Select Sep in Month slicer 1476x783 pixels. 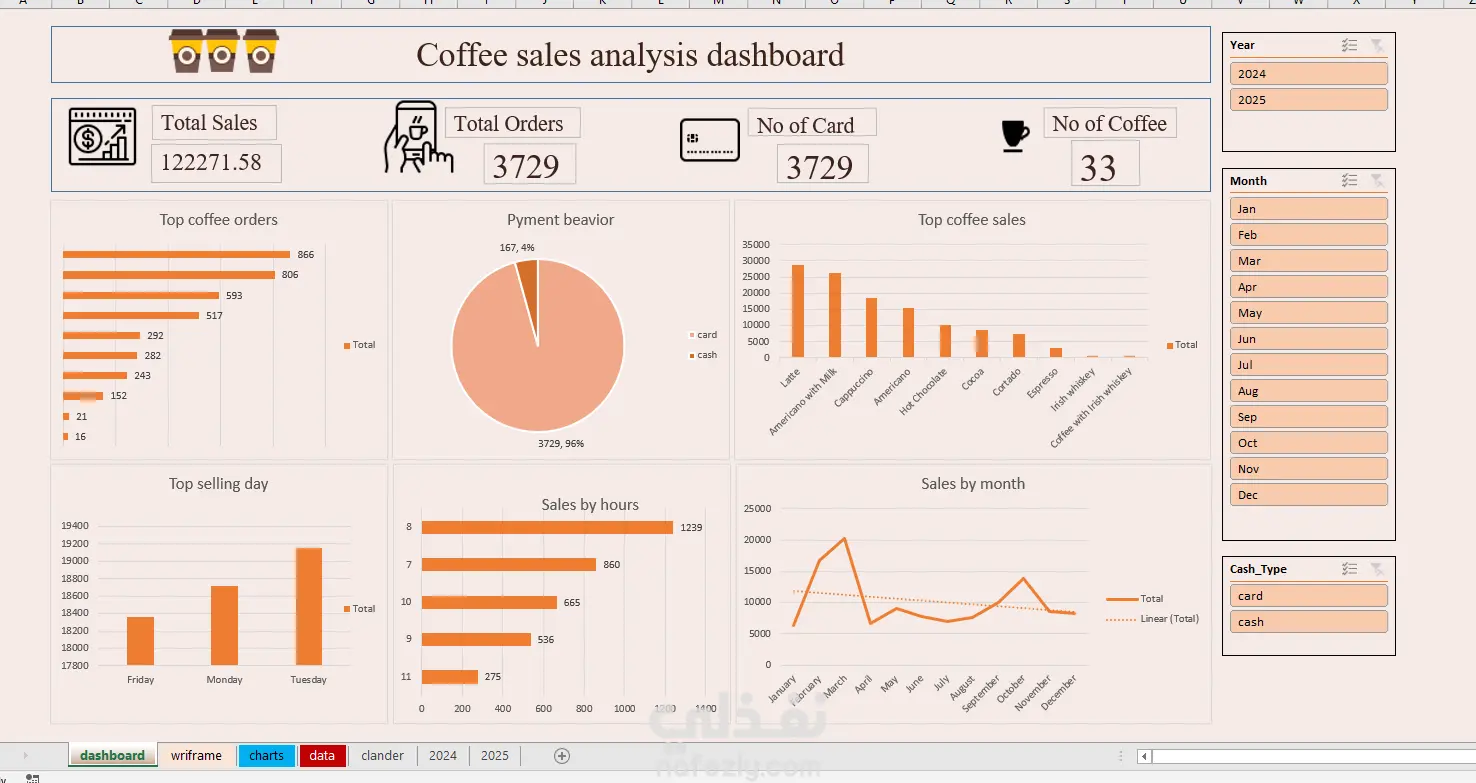1309,417
